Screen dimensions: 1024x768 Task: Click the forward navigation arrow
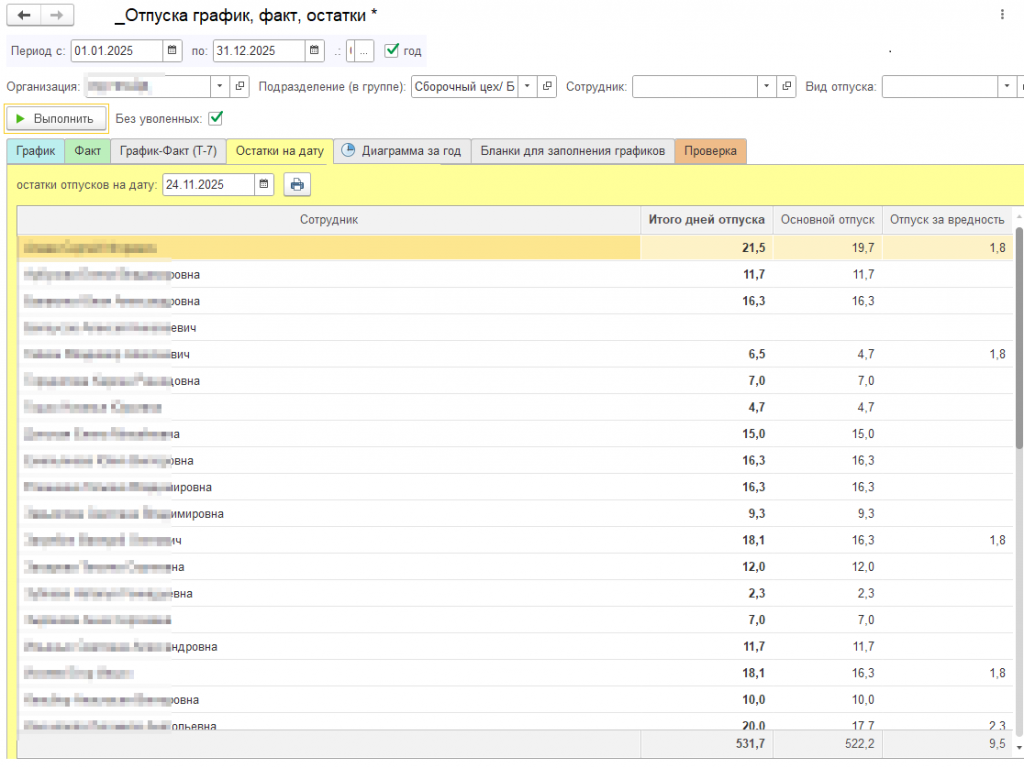click(x=56, y=15)
